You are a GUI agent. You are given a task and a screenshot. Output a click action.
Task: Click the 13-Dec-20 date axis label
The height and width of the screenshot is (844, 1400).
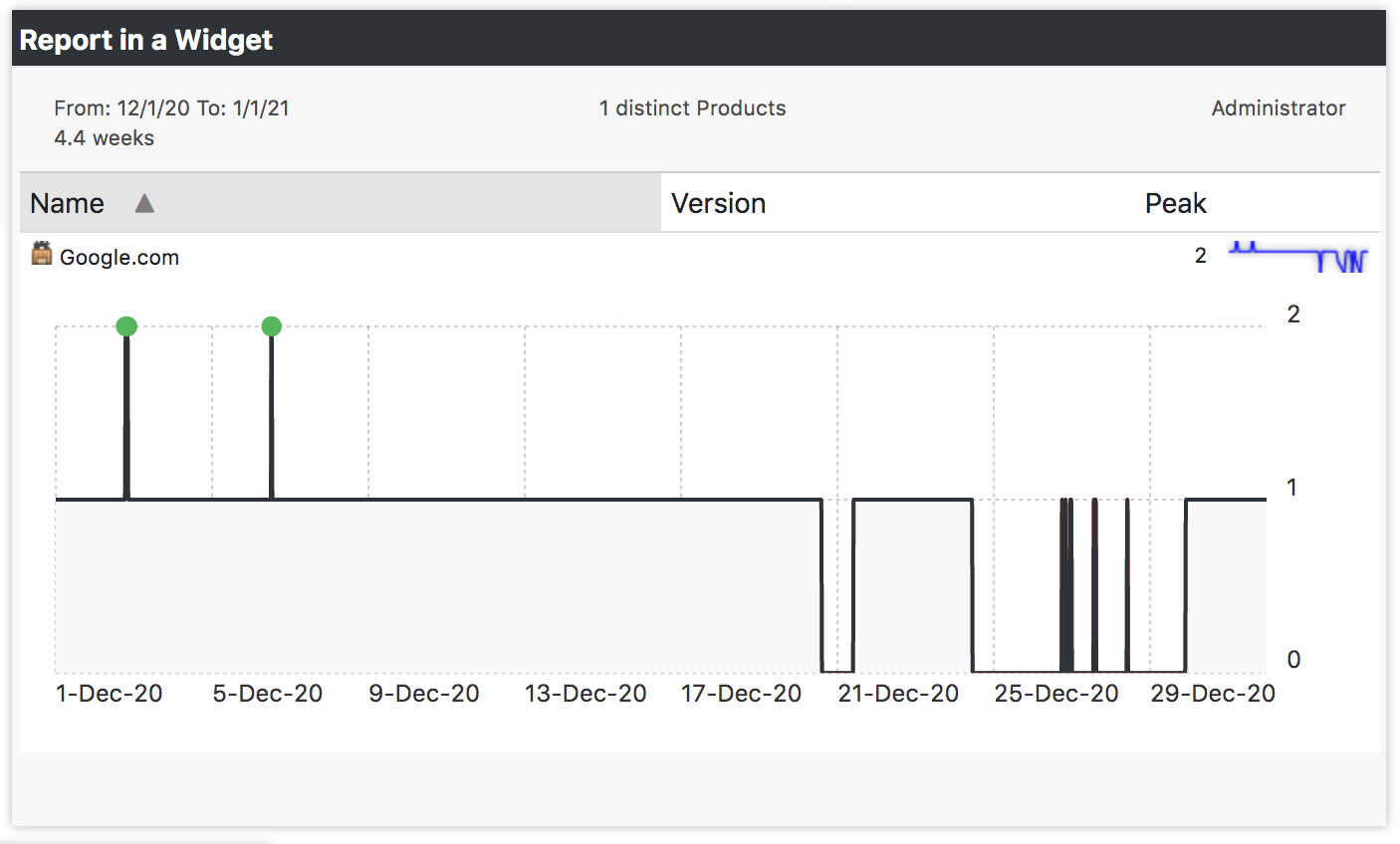click(x=586, y=694)
